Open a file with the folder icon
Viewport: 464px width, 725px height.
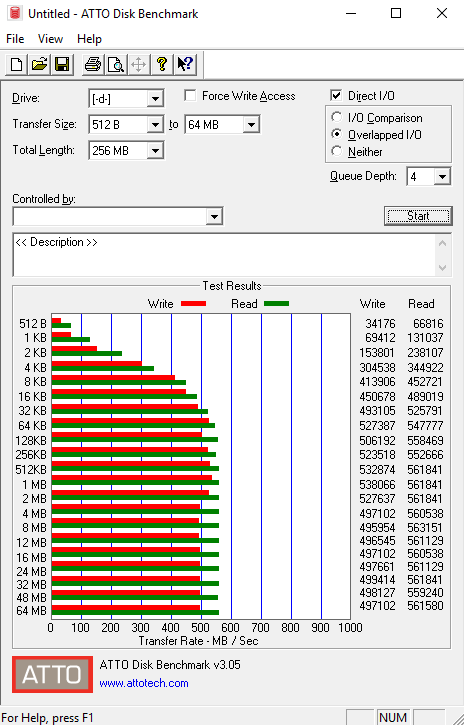[39, 64]
